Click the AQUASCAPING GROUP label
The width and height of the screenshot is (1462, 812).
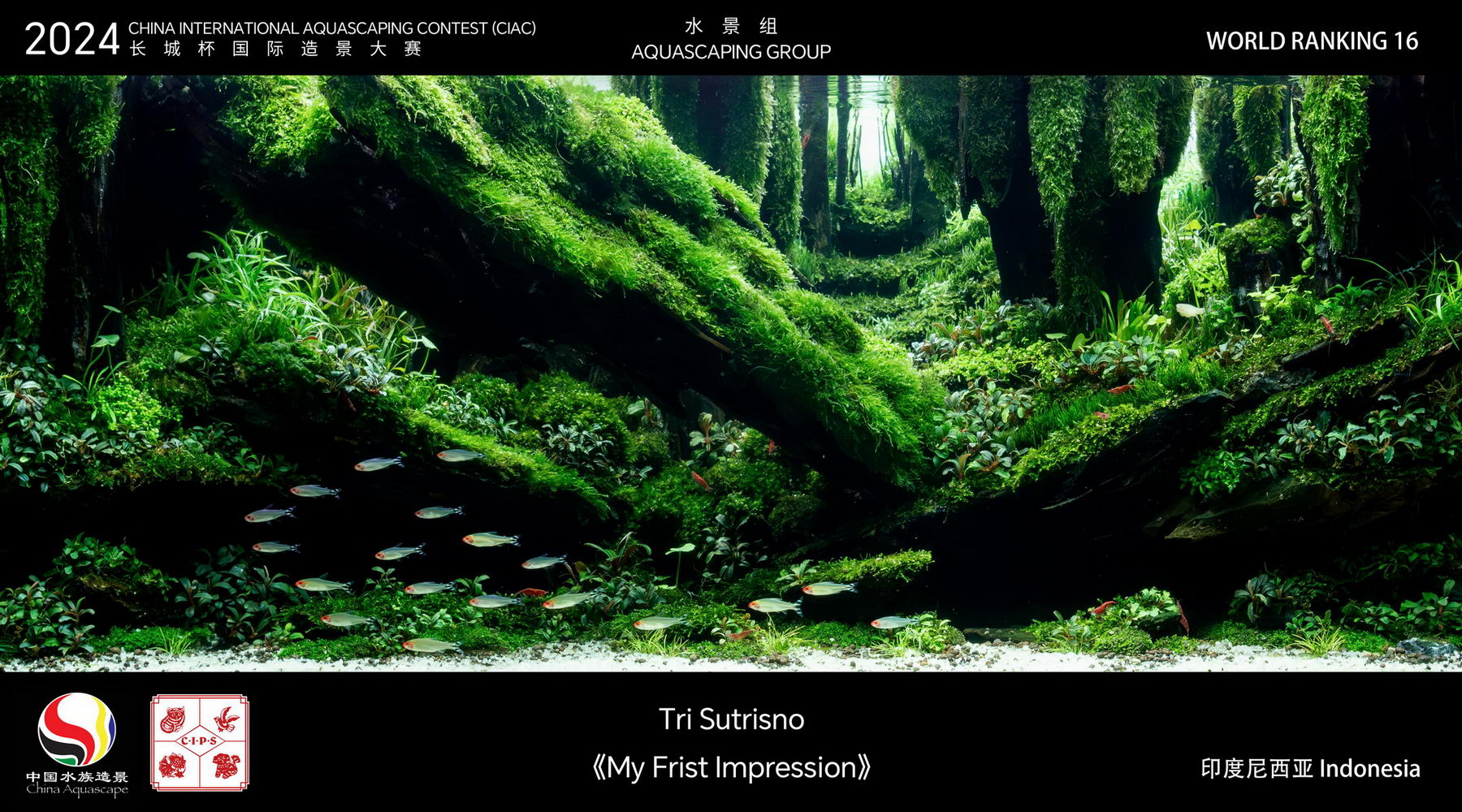pyautogui.click(x=731, y=52)
